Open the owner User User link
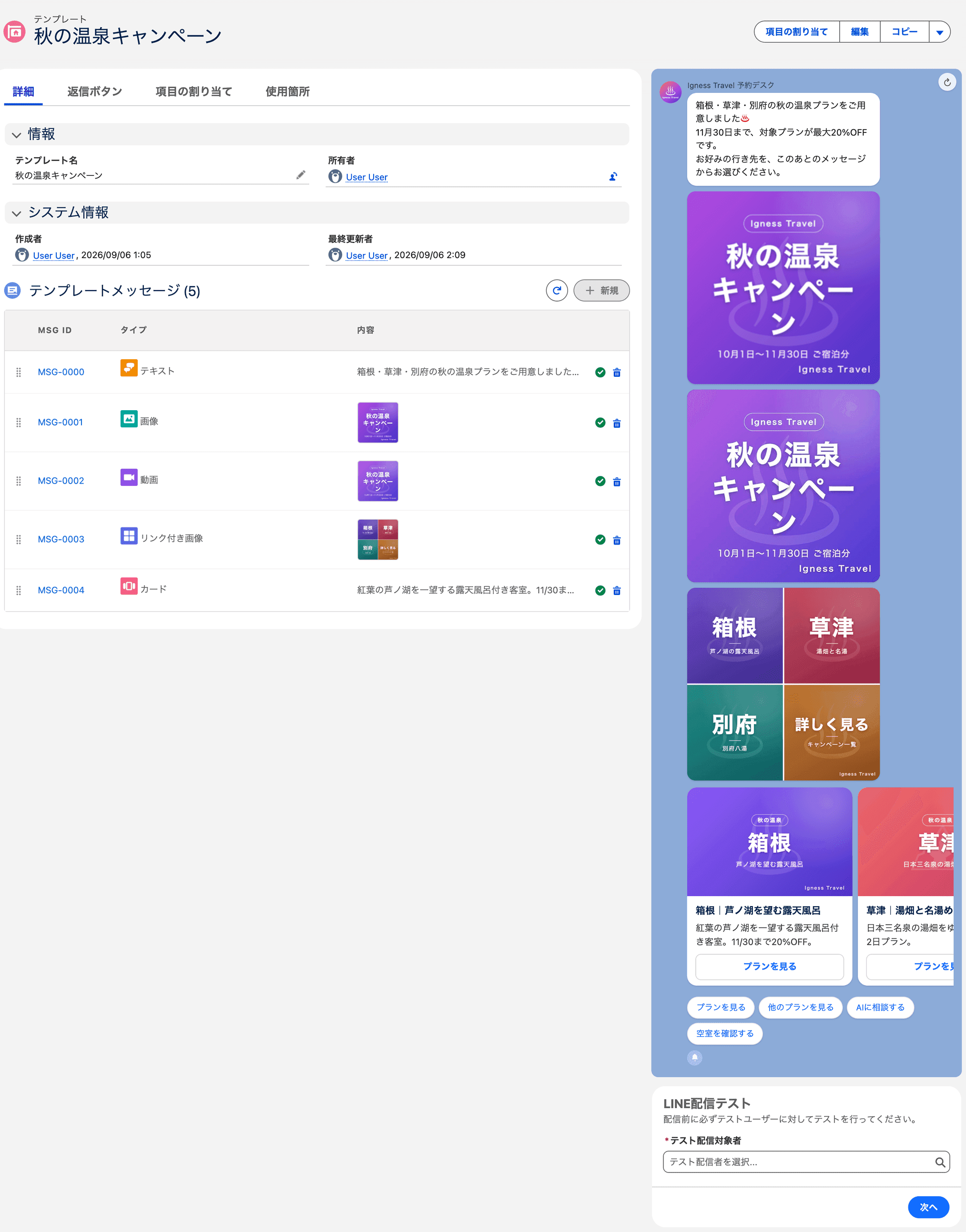The width and height of the screenshot is (966, 1232). click(366, 178)
